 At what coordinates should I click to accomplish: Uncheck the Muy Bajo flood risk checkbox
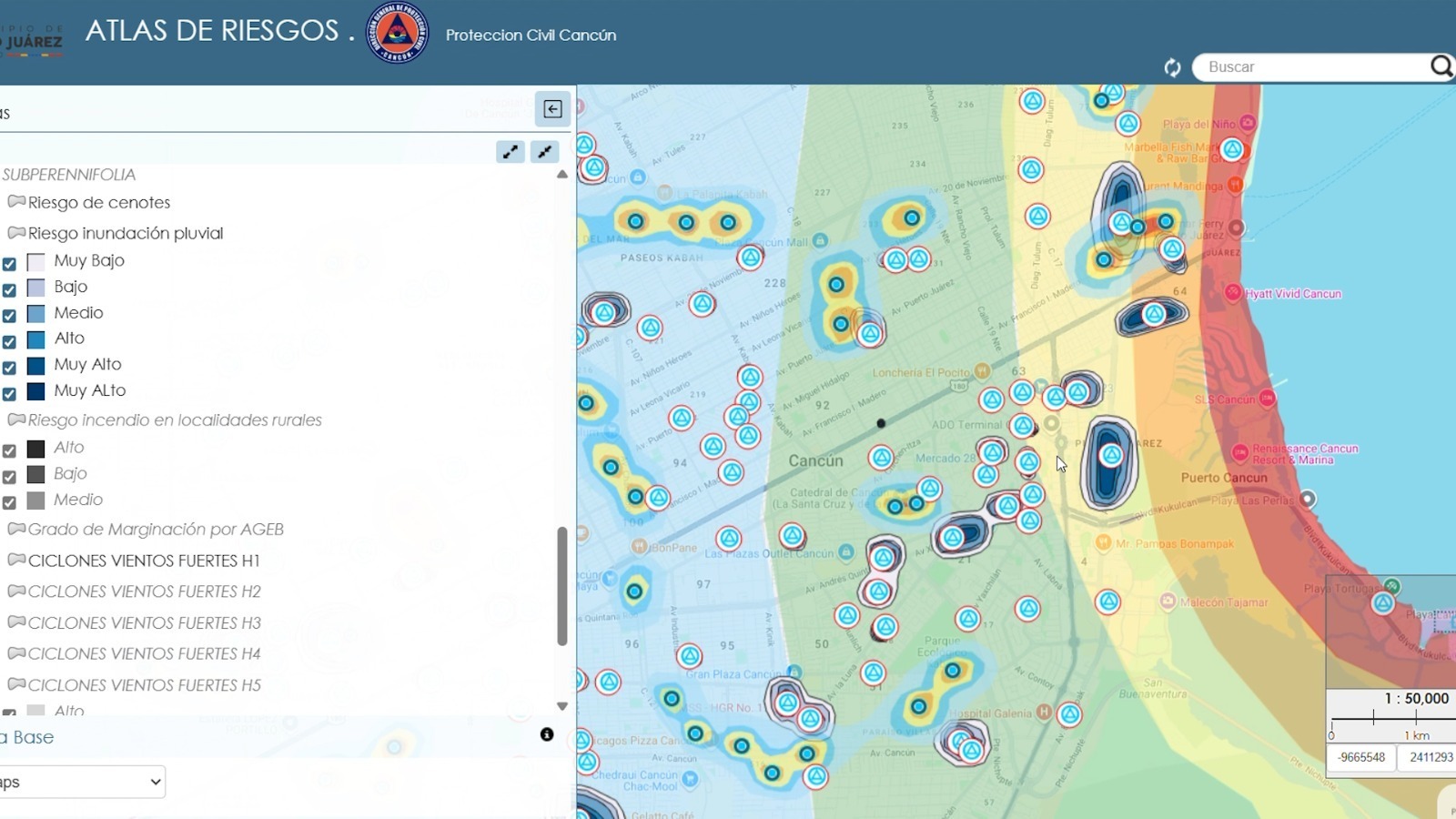[x=9, y=264]
